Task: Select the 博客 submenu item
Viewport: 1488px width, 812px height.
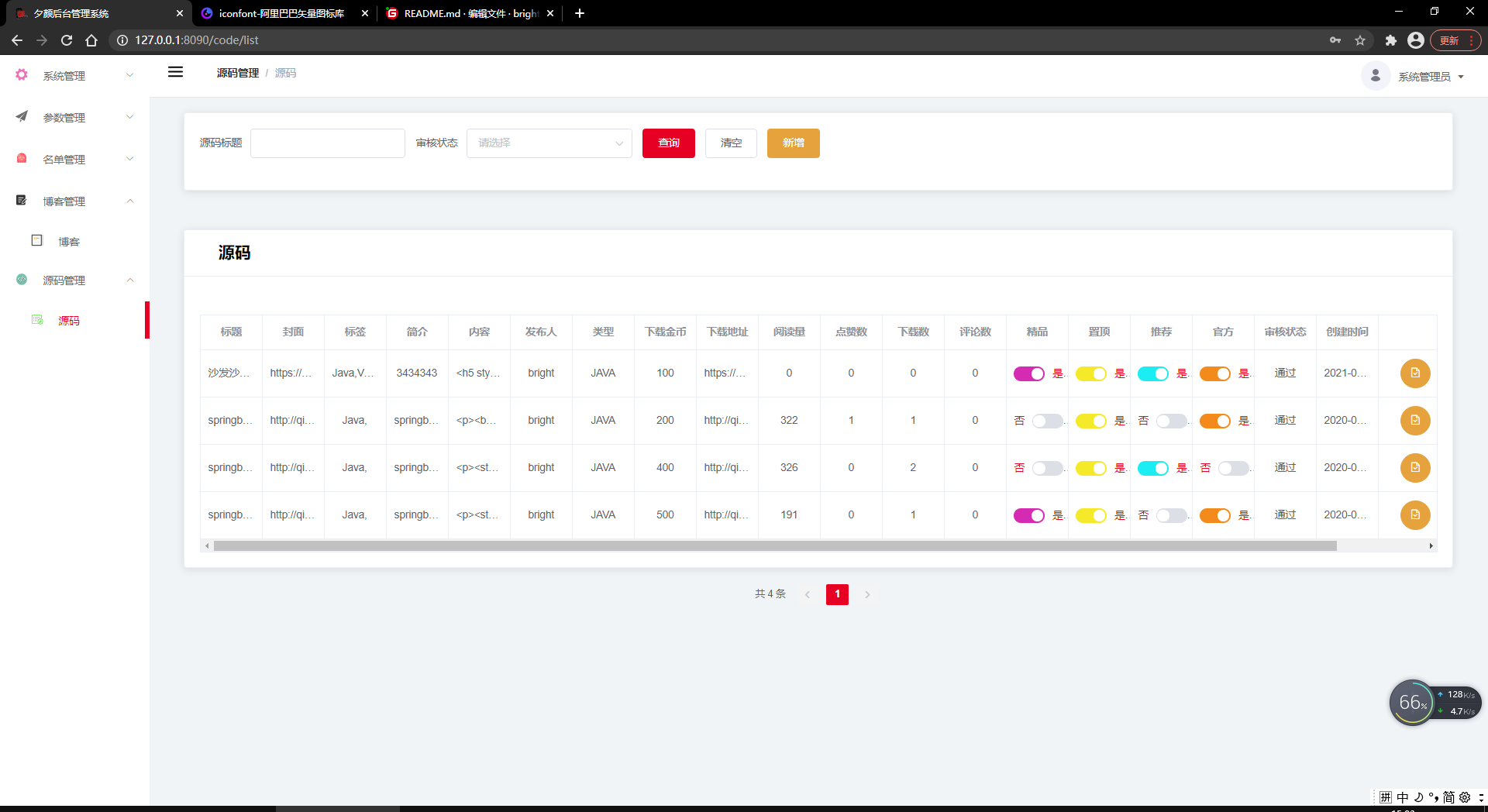Action: click(69, 242)
